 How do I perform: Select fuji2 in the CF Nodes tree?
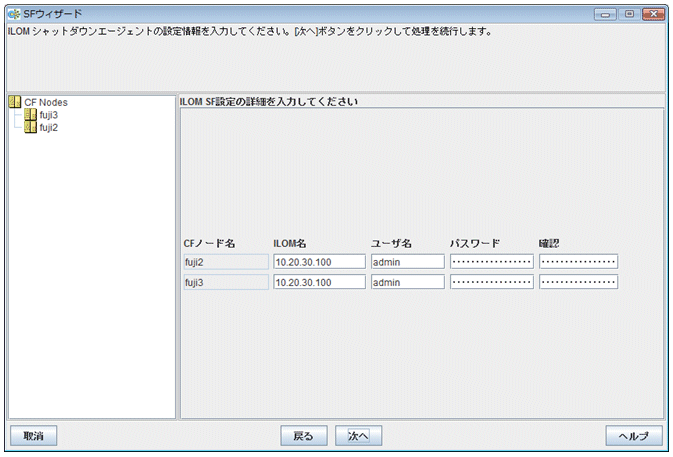49,127
